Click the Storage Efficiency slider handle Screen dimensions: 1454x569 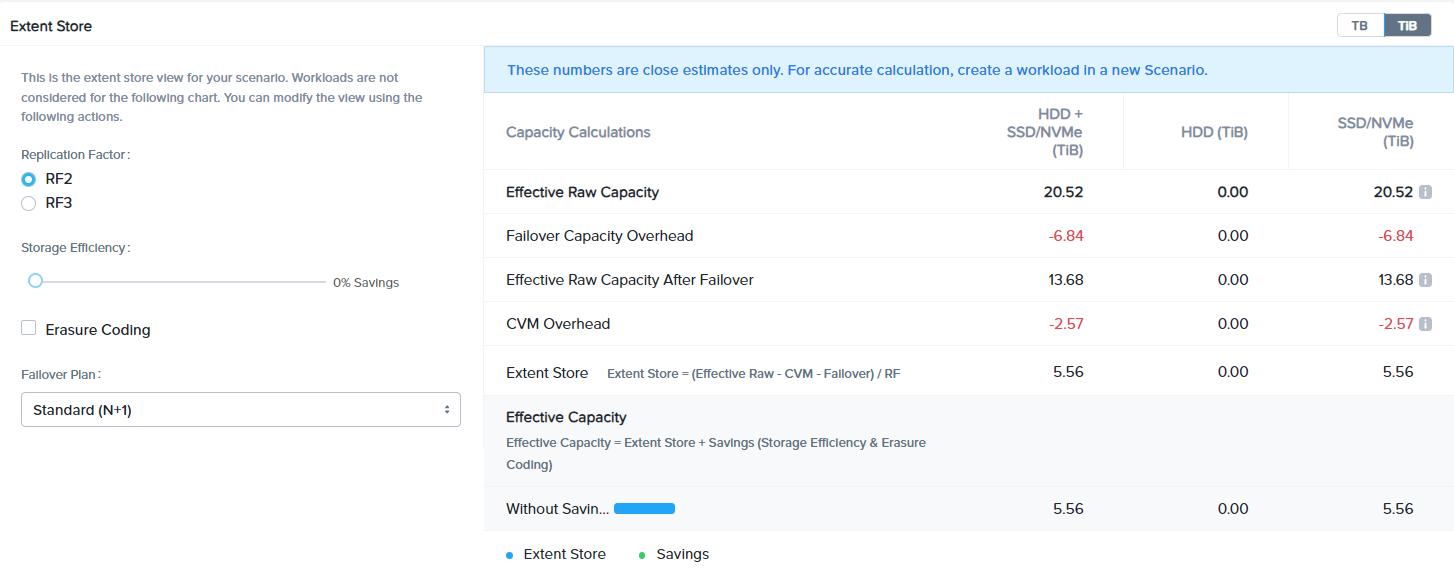tap(36, 281)
